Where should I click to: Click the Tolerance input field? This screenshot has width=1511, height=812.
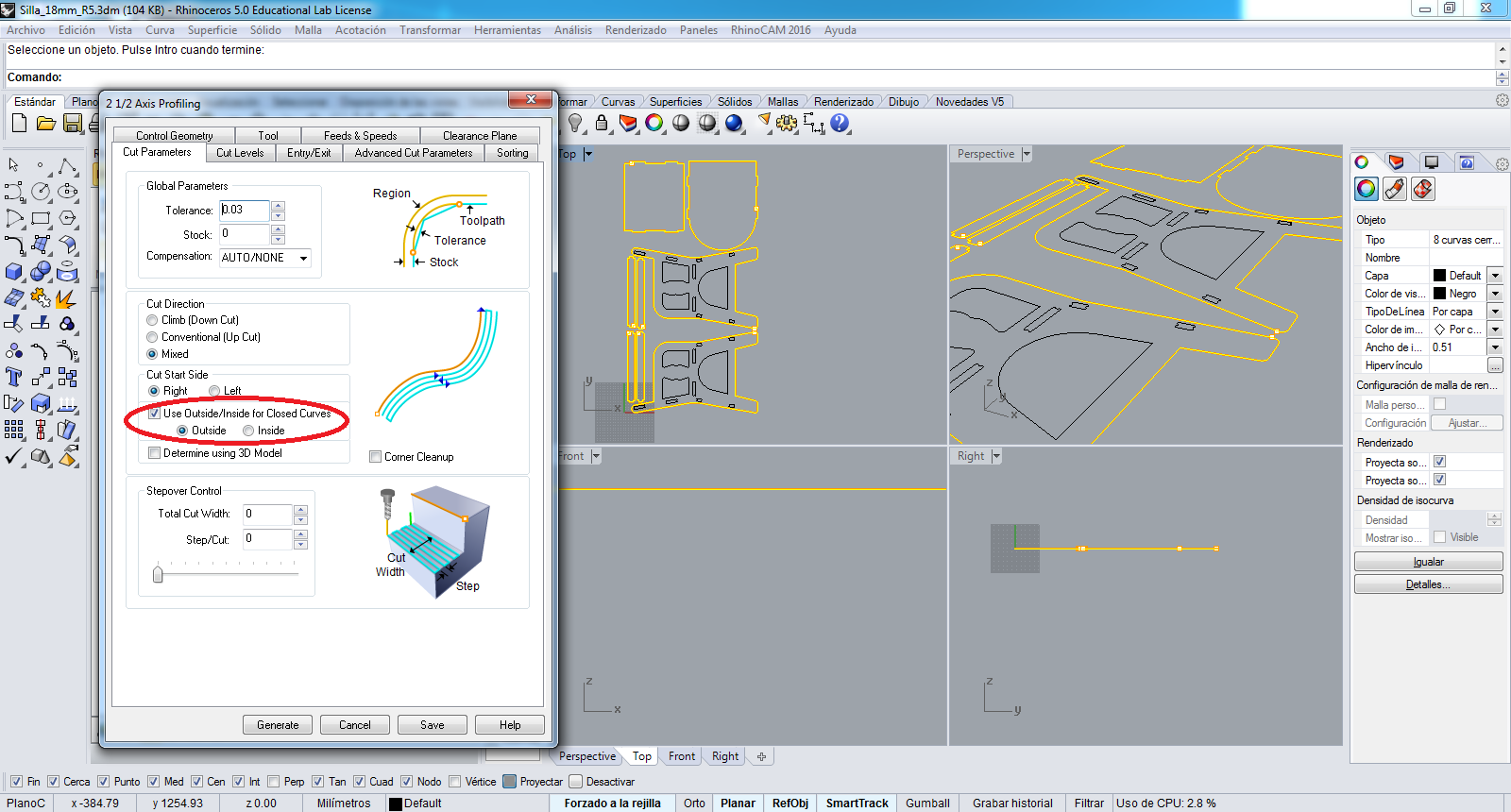click(x=245, y=210)
